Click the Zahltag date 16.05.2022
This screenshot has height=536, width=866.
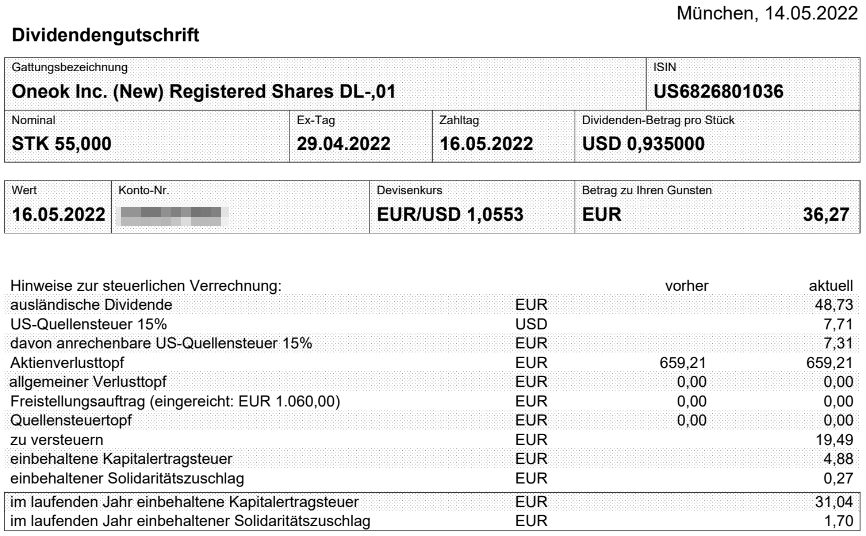click(486, 143)
